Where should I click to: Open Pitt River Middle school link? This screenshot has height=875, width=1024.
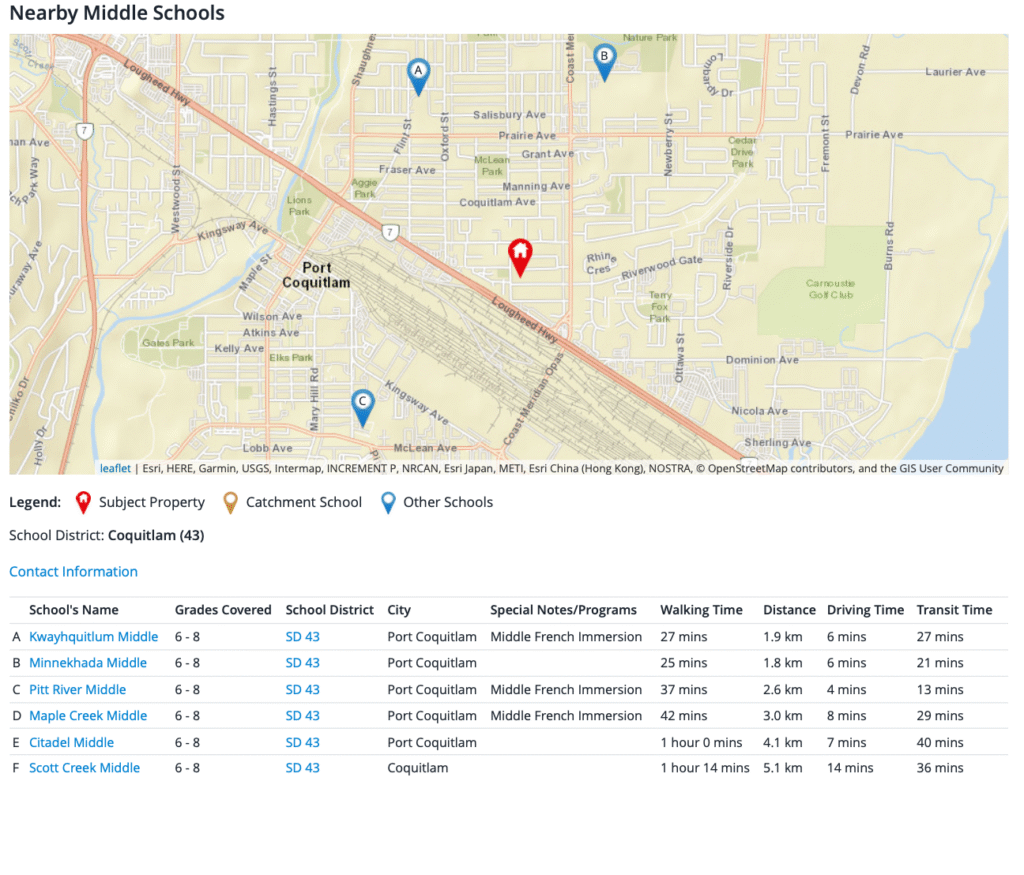point(77,690)
